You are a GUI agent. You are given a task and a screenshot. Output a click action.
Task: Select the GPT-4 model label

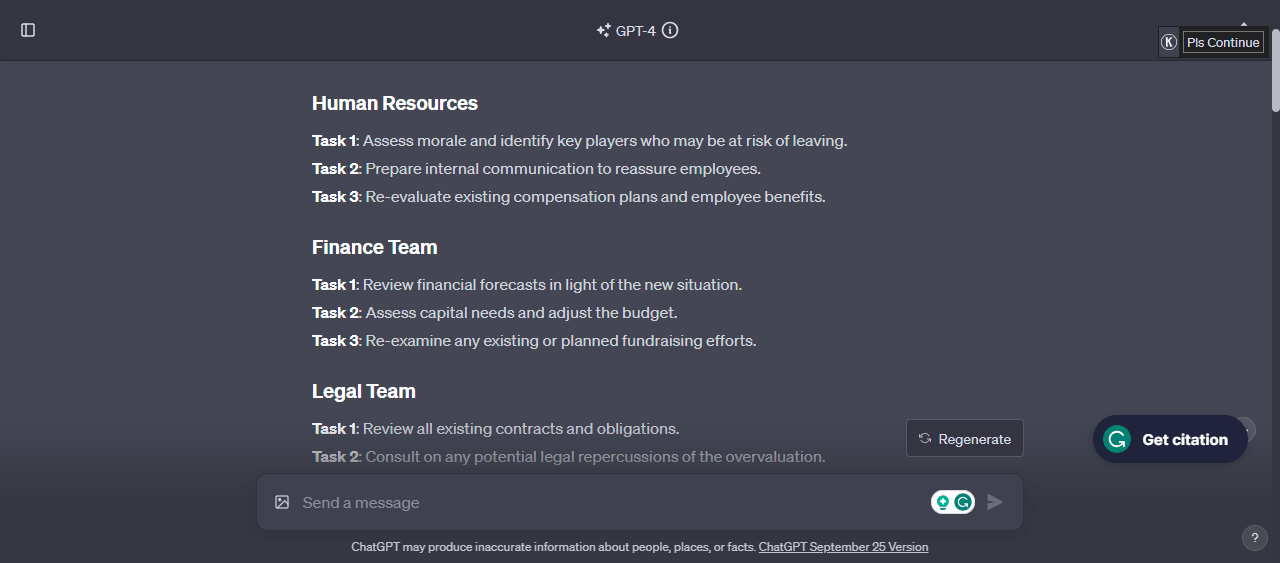636,30
